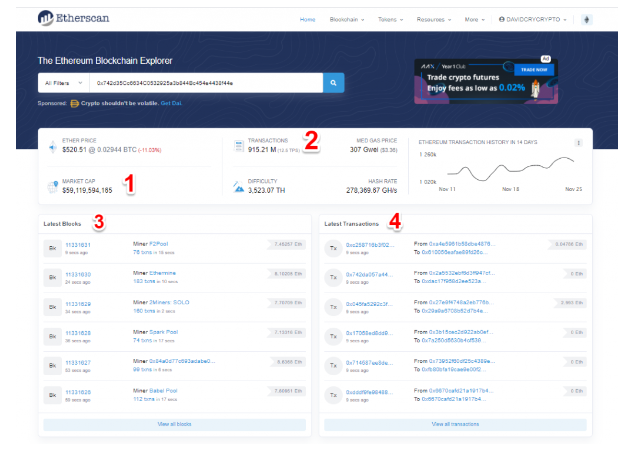
Task: Open the 74 txns link under Spark Pool
Action: tap(143, 340)
